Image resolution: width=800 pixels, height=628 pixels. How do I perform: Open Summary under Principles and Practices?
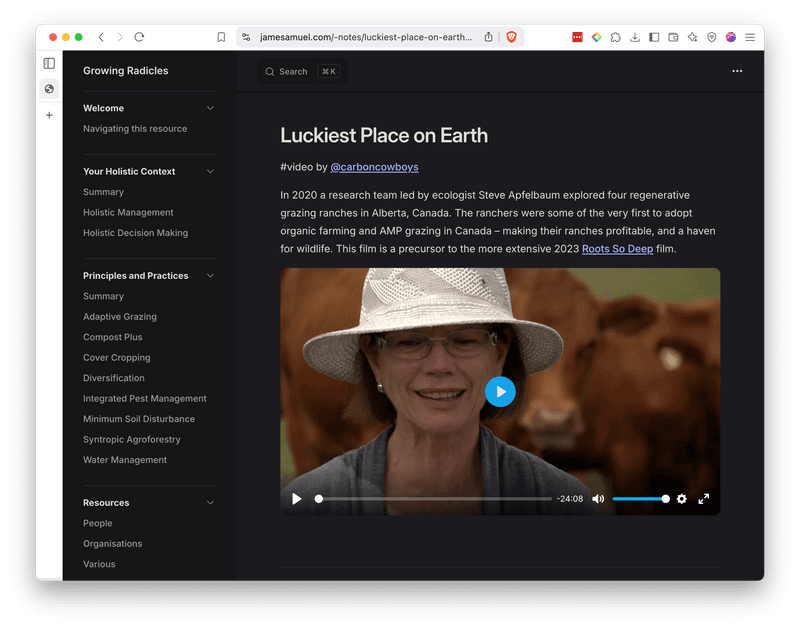pyautogui.click(x=104, y=296)
